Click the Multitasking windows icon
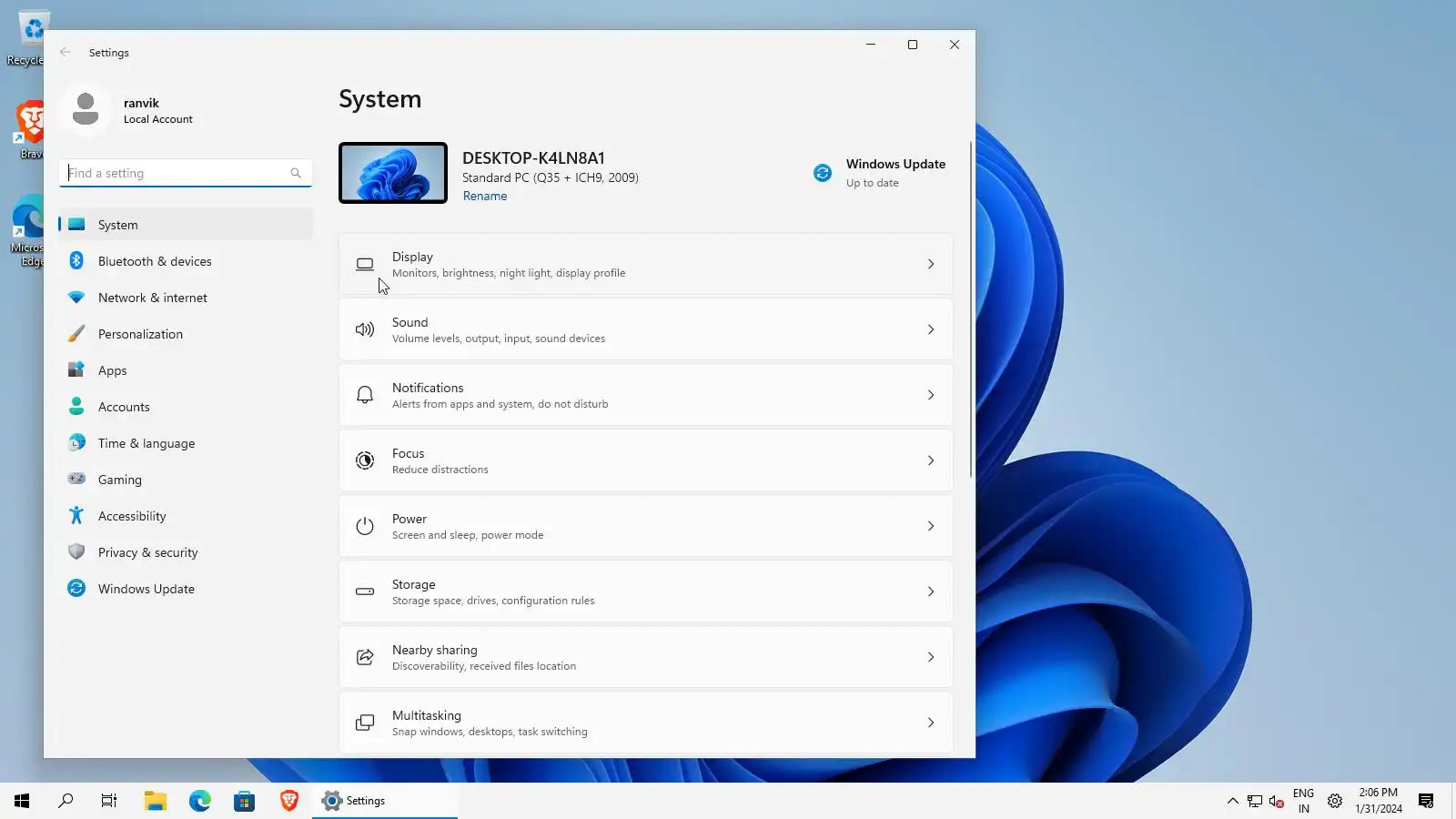 tap(365, 723)
